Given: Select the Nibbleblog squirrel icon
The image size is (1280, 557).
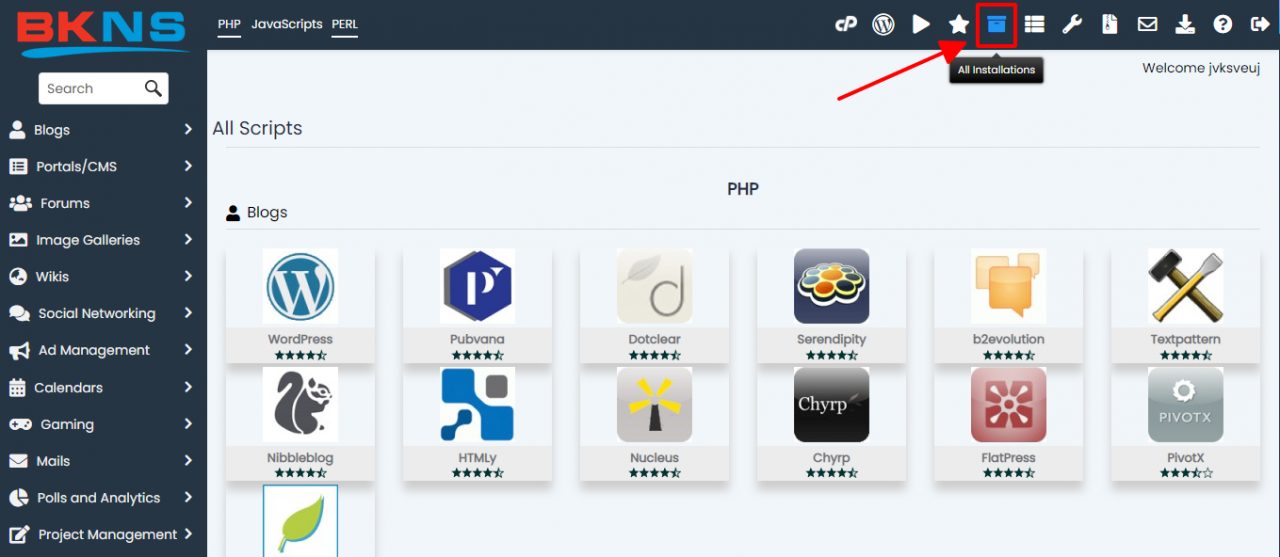Looking at the screenshot, I should click(300, 404).
